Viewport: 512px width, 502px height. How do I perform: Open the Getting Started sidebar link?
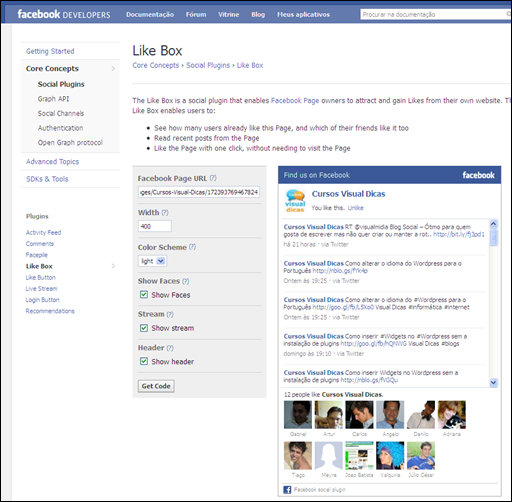[x=50, y=51]
